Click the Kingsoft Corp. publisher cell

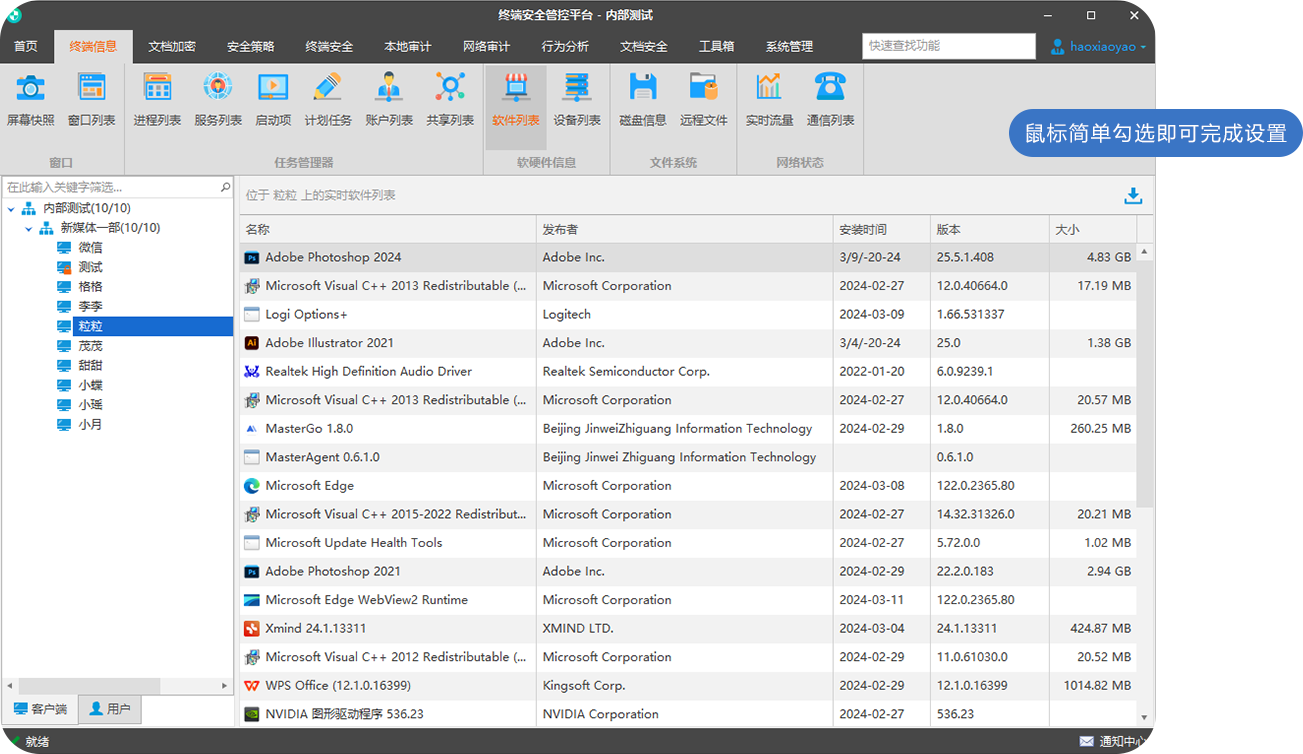(x=685, y=686)
